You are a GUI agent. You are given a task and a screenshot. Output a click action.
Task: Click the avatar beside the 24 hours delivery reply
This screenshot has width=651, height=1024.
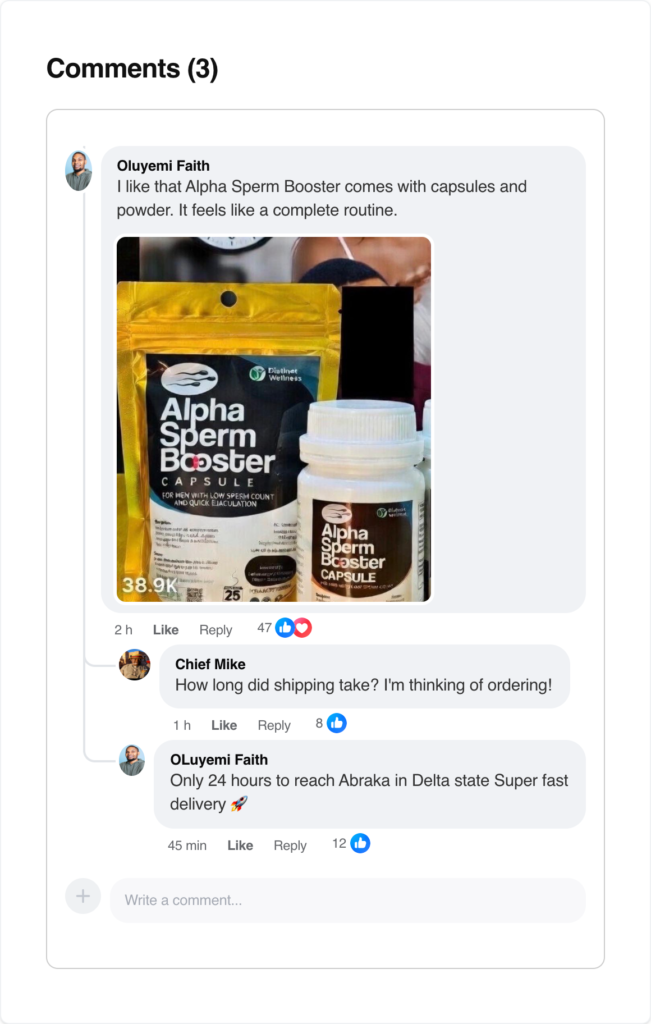coord(132,760)
